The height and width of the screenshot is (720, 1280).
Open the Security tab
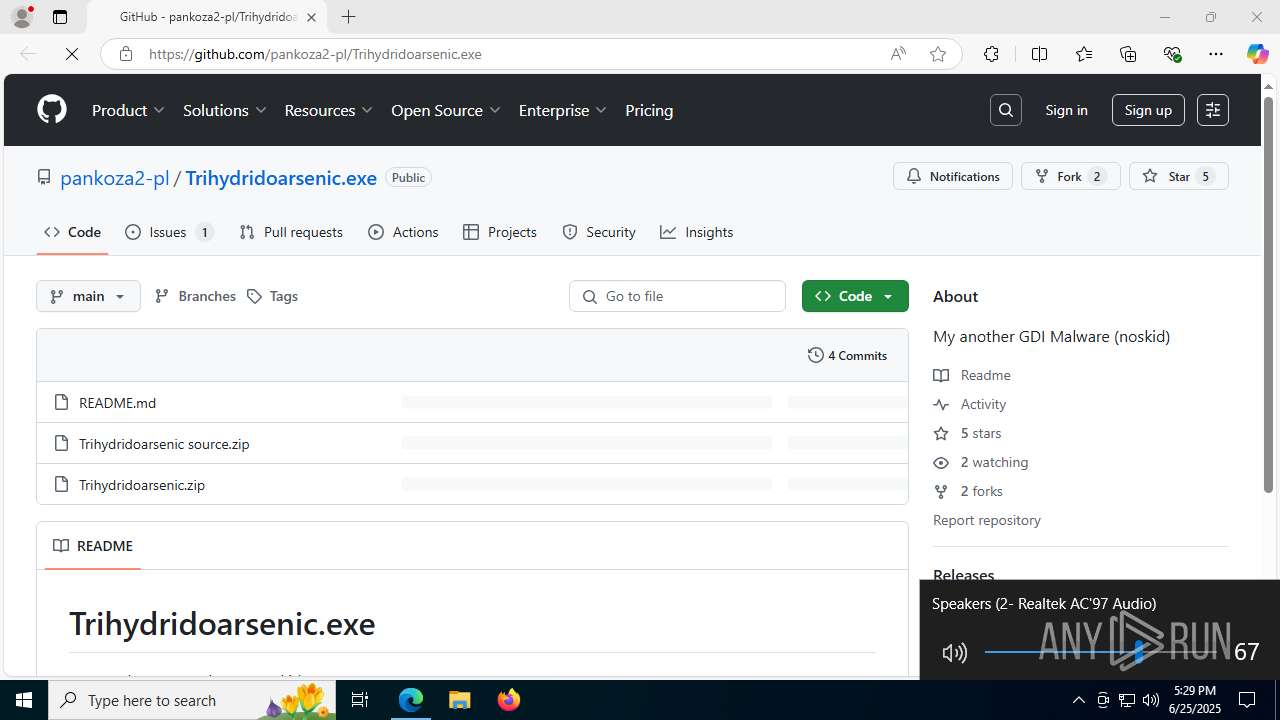click(599, 232)
